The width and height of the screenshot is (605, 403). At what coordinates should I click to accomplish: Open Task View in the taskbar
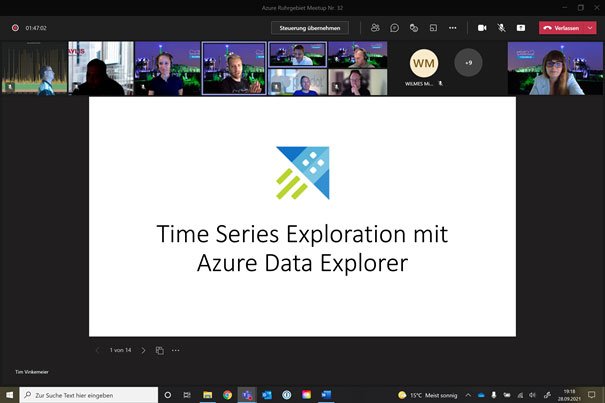coord(187,395)
